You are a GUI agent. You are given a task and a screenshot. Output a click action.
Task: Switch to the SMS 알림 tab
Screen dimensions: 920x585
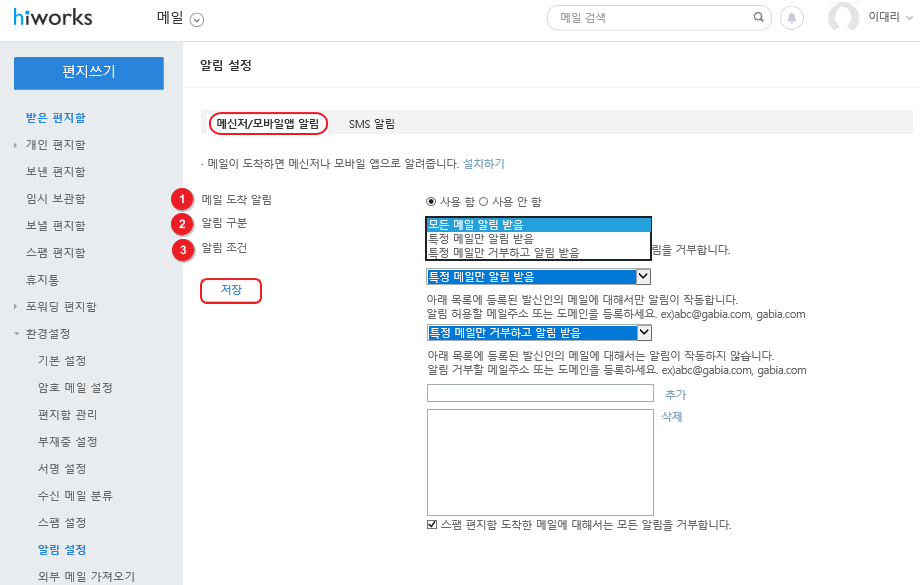(372, 124)
